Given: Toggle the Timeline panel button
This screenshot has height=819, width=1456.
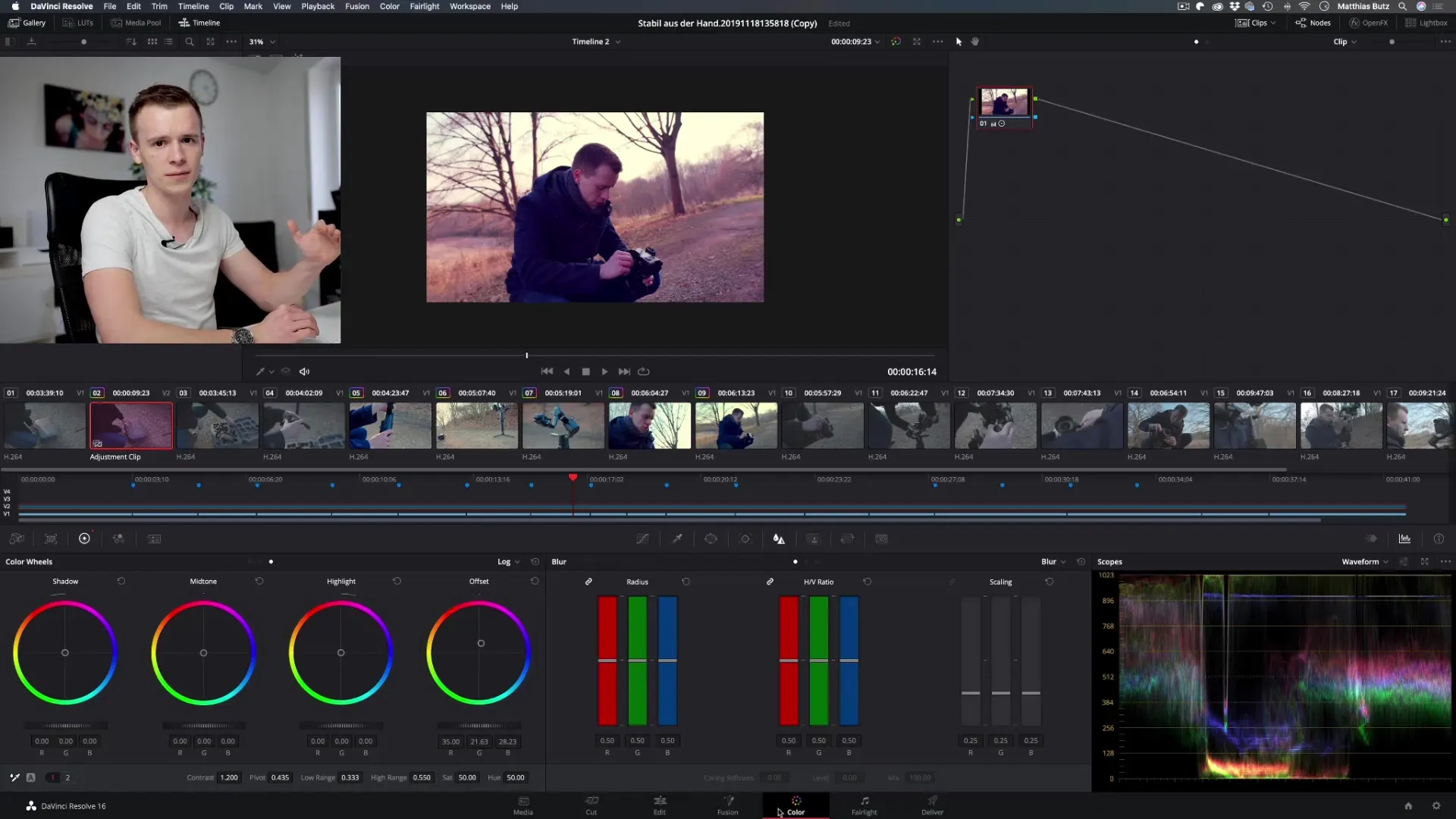Looking at the screenshot, I should tap(199, 23).
